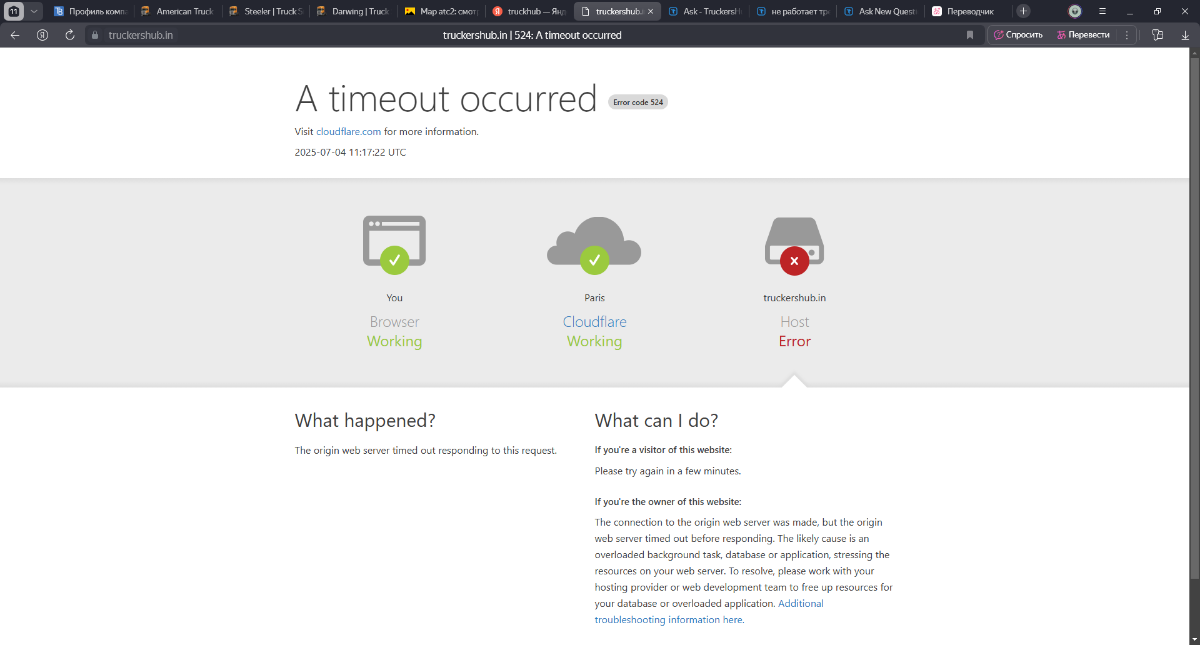Click the Browser label under You
Viewport: 1200px width, 645px height.
394,322
